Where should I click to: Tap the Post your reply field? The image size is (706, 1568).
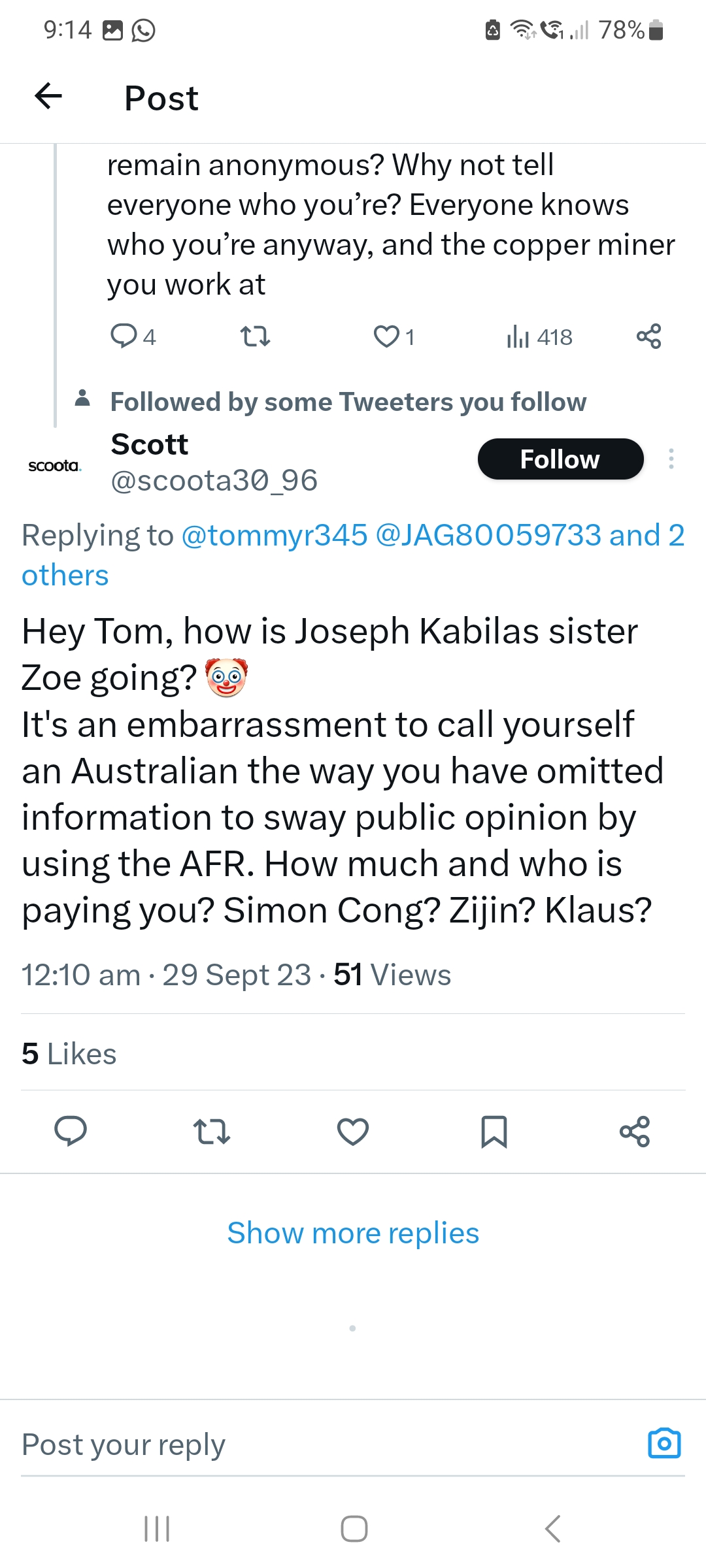coord(314,1445)
